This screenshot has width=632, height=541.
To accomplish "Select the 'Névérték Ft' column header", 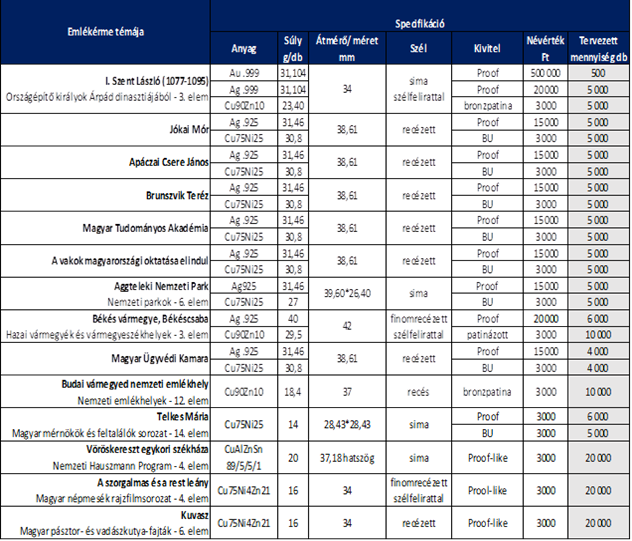I will coord(545,48).
